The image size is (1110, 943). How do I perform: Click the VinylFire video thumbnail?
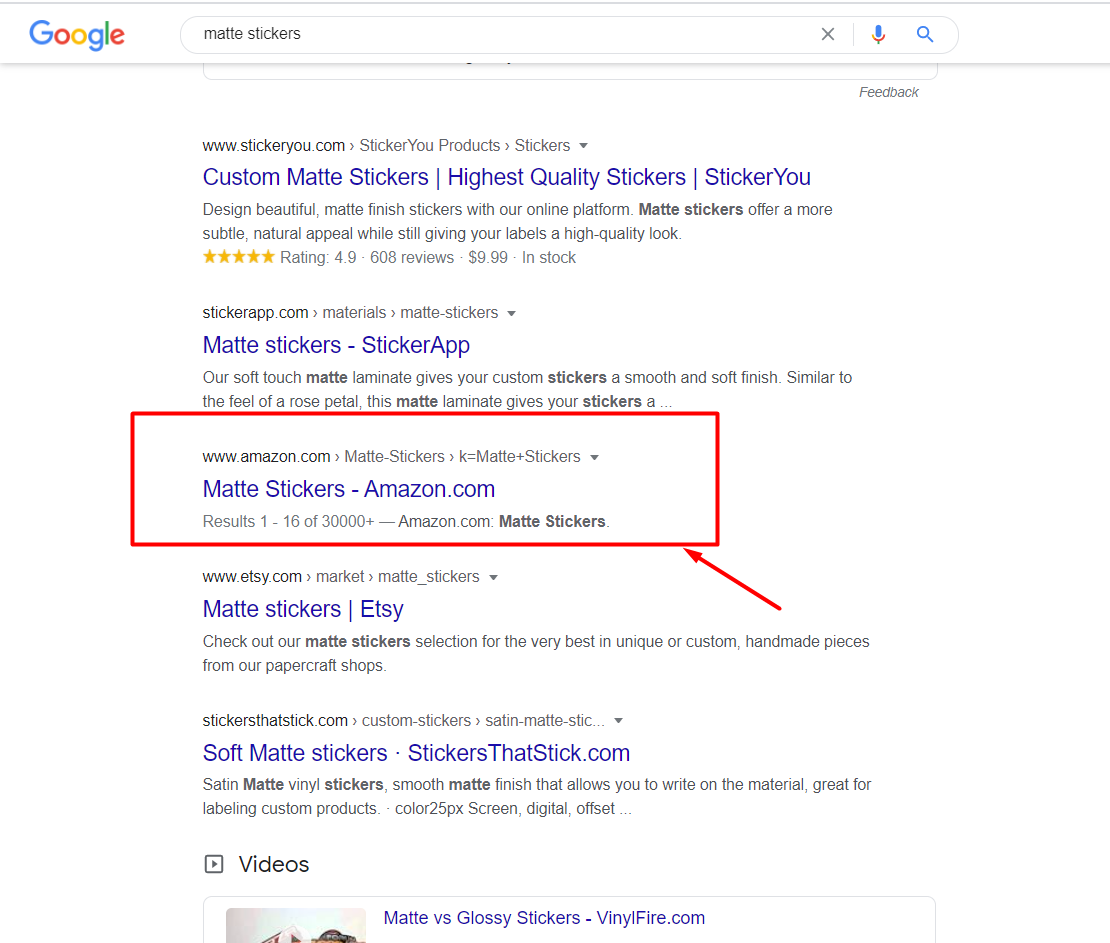[x=296, y=925]
